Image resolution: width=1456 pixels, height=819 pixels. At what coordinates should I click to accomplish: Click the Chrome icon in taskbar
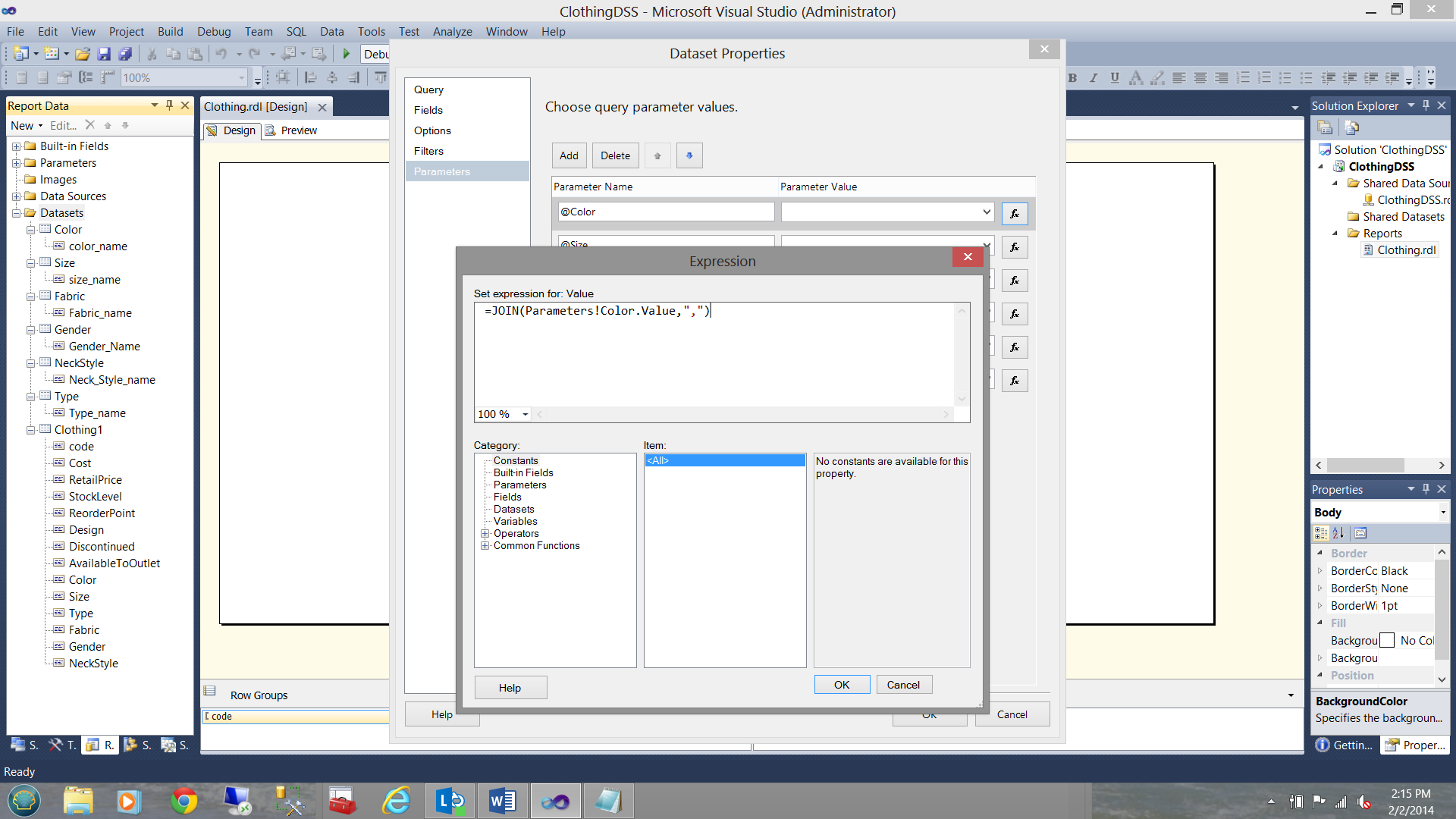point(184,801)
